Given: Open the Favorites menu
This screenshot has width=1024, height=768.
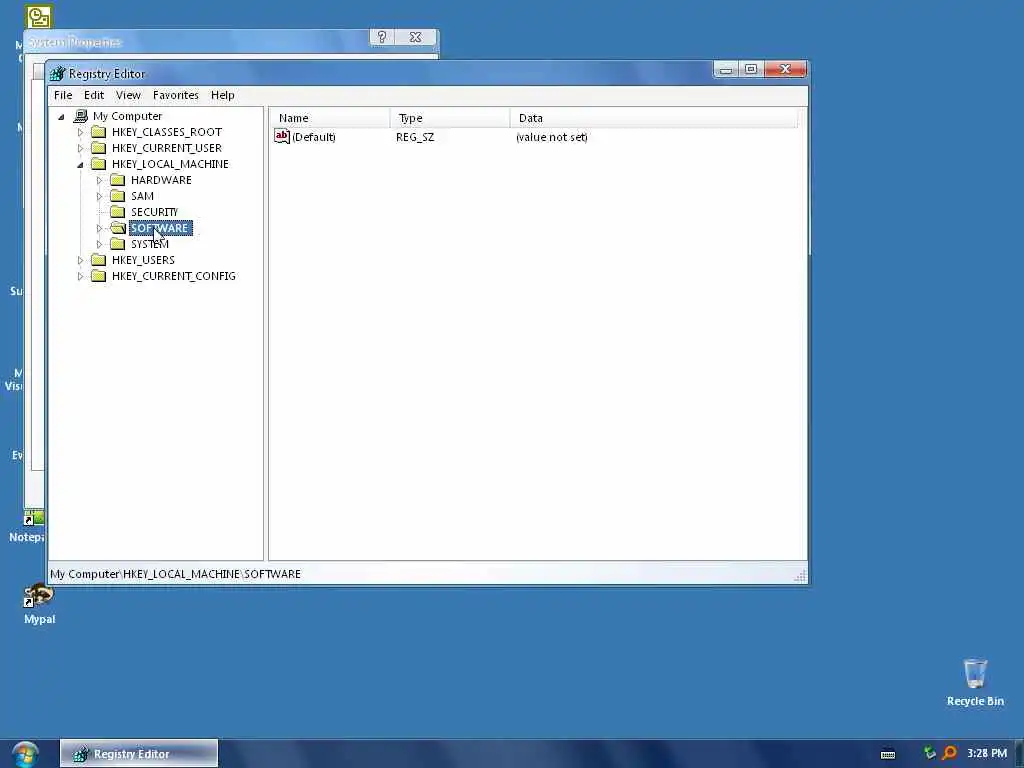Looking at the screenshot, I should coord(175,95).
